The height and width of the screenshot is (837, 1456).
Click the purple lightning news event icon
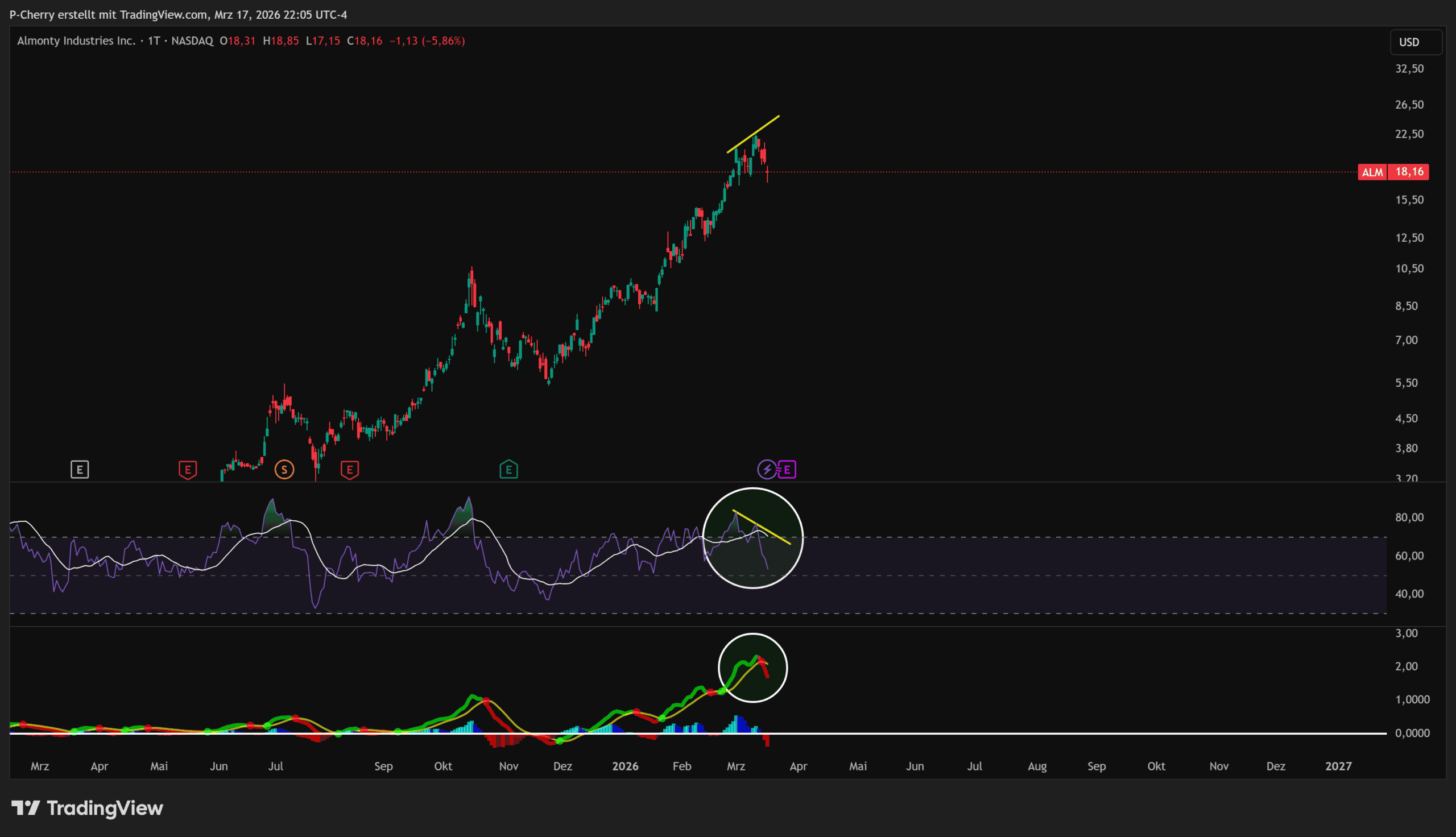click(x=766, y=470)
